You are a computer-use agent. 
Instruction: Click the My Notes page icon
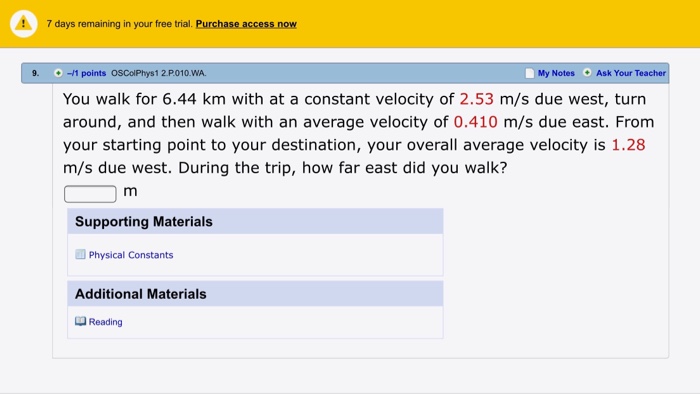coord(529,73)
